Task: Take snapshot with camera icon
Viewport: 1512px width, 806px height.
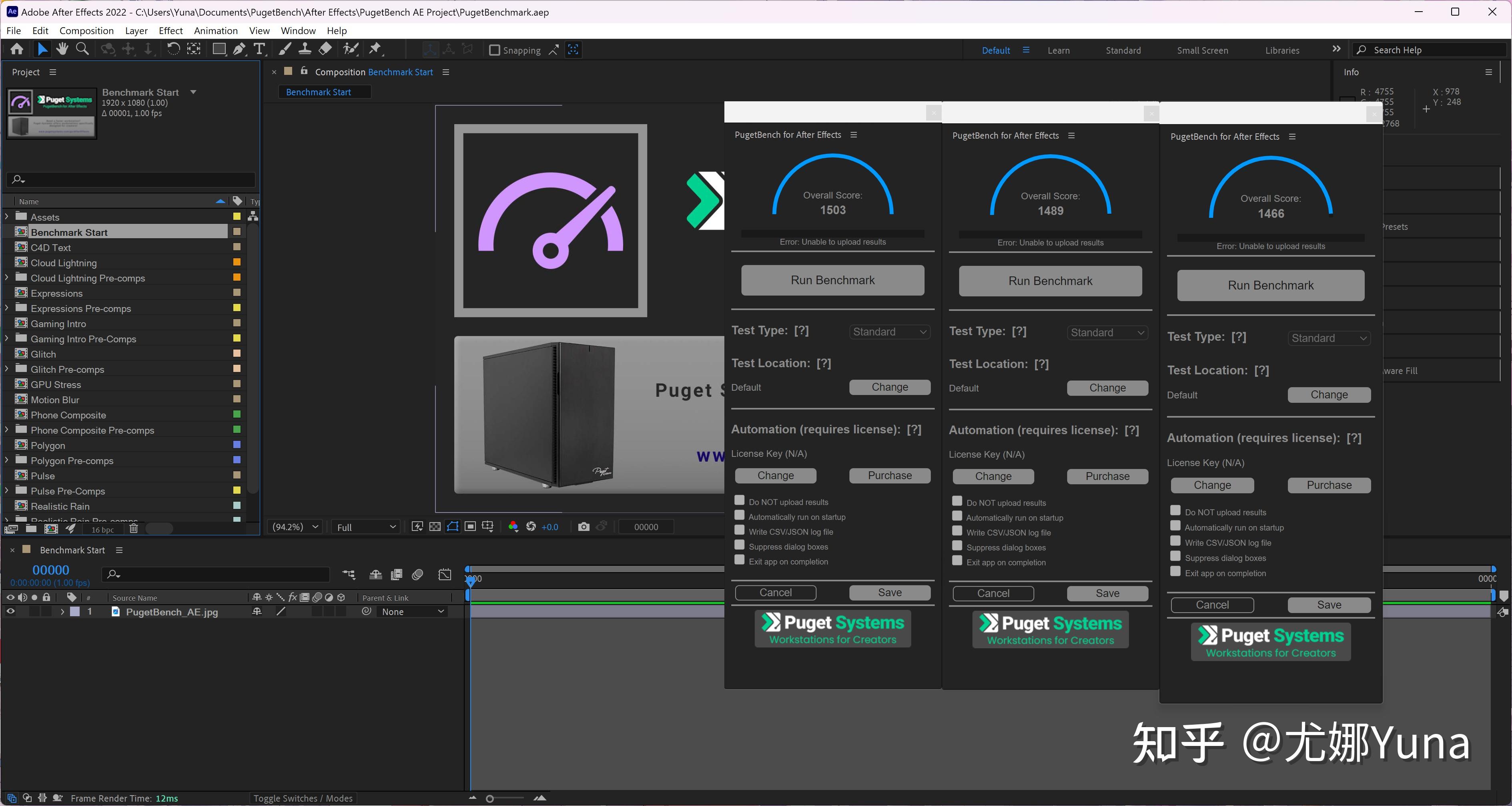Action: coord(583,527)
